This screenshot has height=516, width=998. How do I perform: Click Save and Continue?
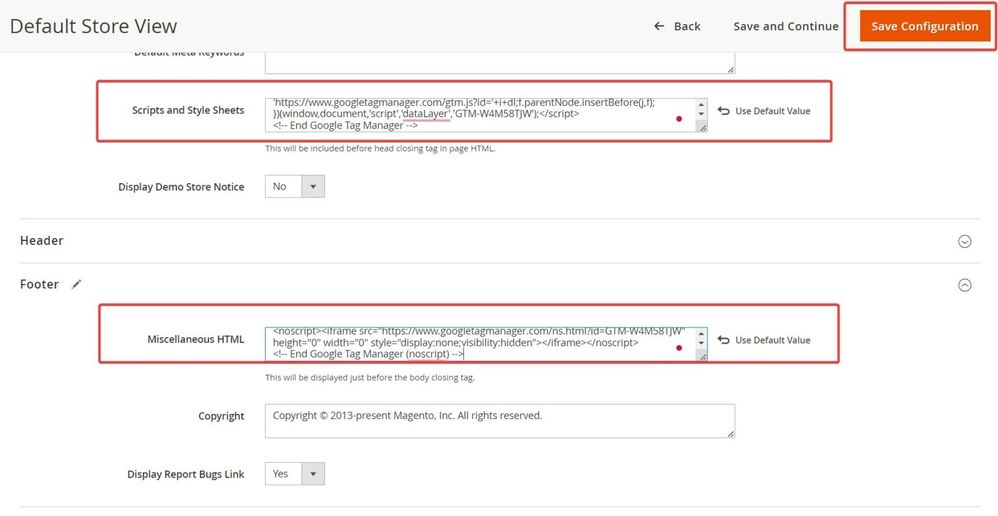point(785,26)
